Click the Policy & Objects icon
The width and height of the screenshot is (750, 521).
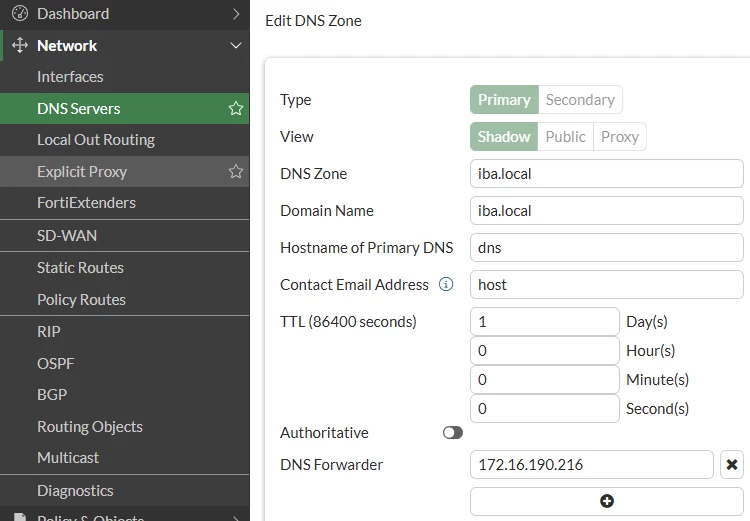click(x=20, y=517)
